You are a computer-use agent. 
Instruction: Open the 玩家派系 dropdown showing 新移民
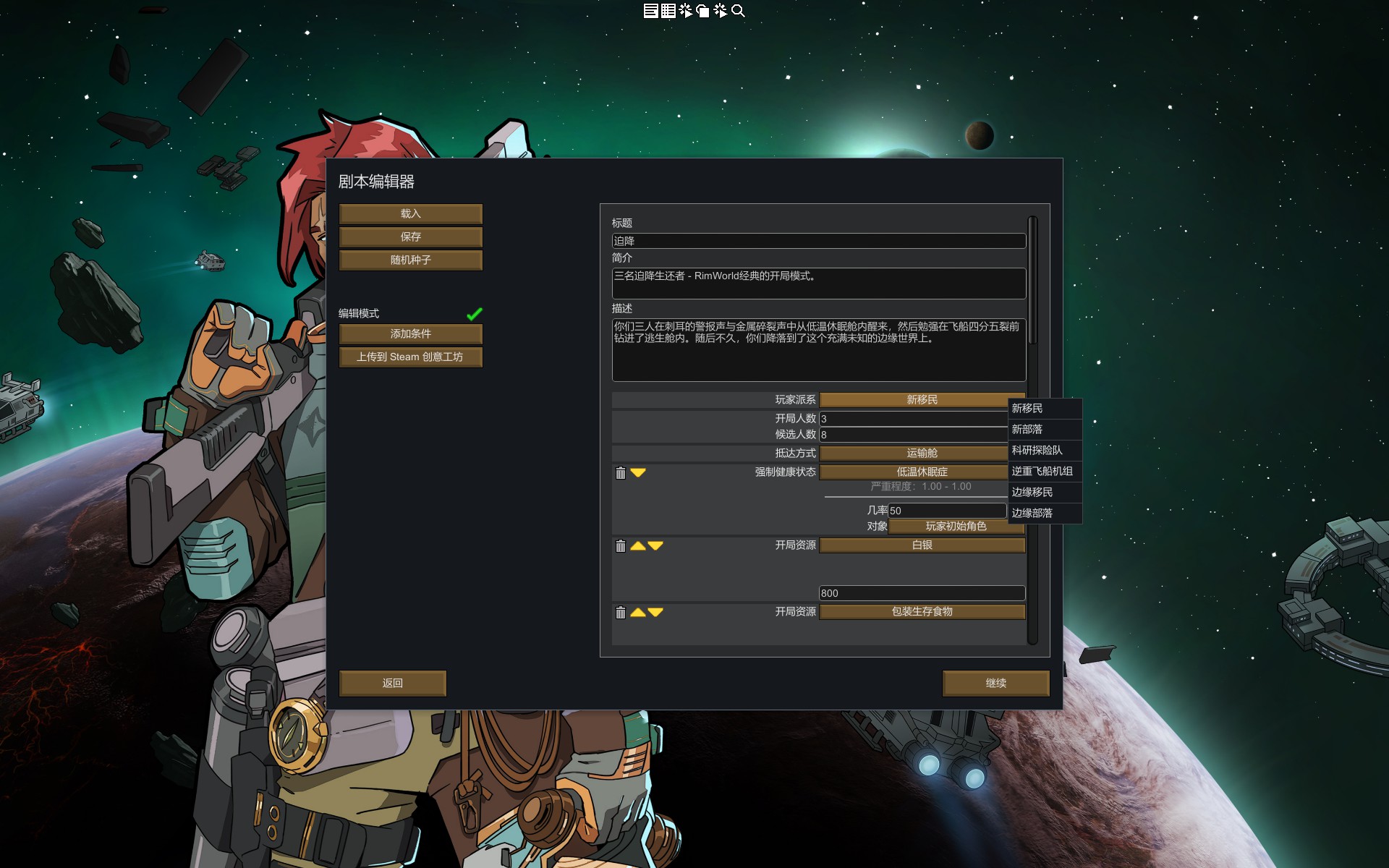coord(922,399)
